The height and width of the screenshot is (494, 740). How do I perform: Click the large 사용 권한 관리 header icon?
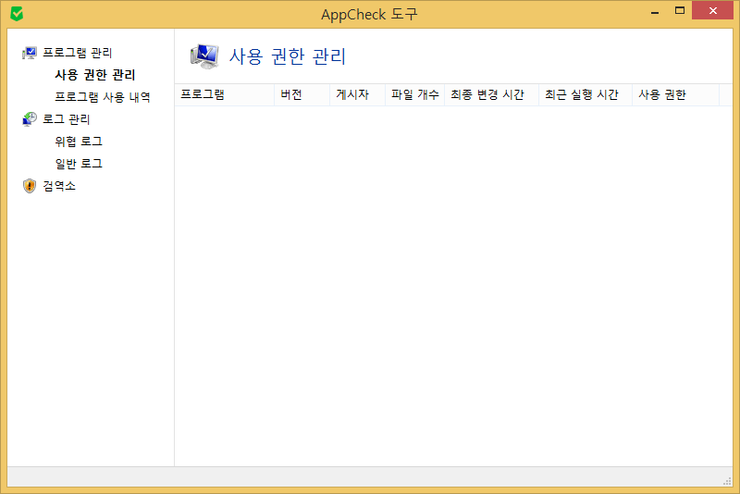click(x=204, y=56)
